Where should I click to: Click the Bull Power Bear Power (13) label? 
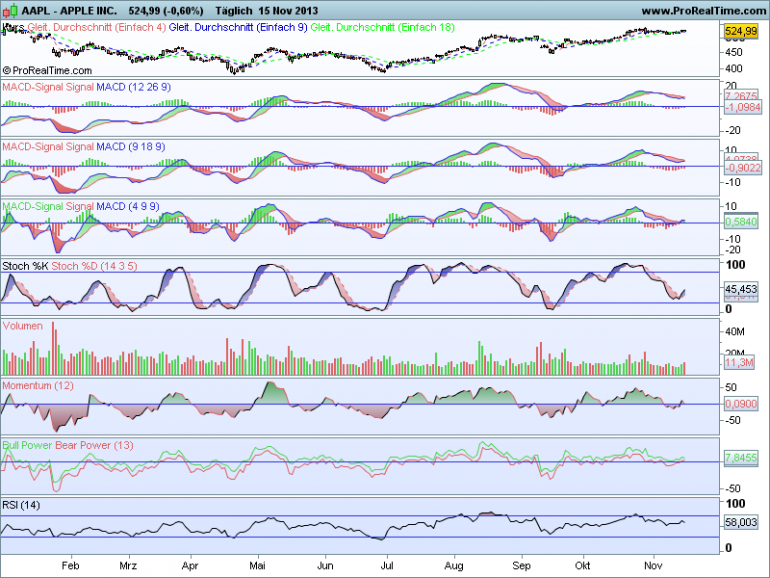(68, 445)
